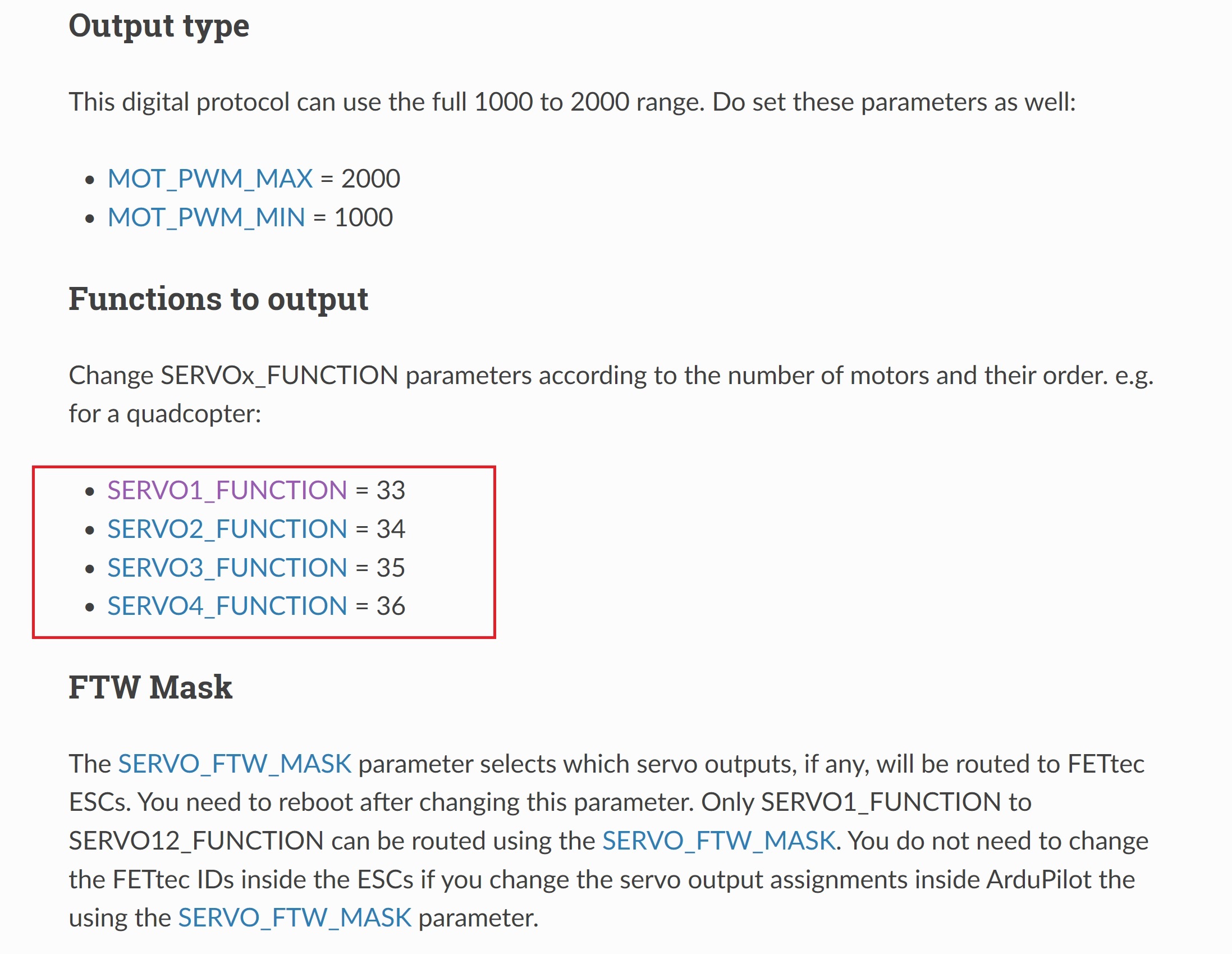1232x954 pixels.
Task: Go to the SERVO4_FUNCTION link
Action: [227, 606]
